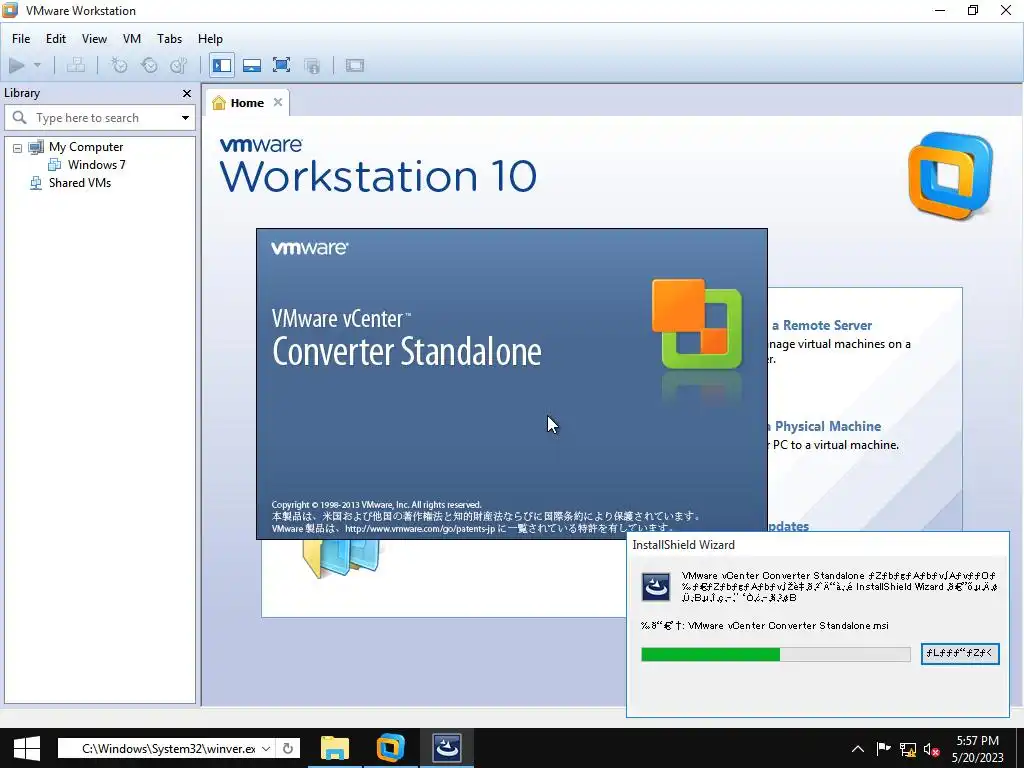This screenshot has height=768, width=1024.
Task: Click the VMware Workstation 10 logo icon
Action: click(x=950, y=175)
